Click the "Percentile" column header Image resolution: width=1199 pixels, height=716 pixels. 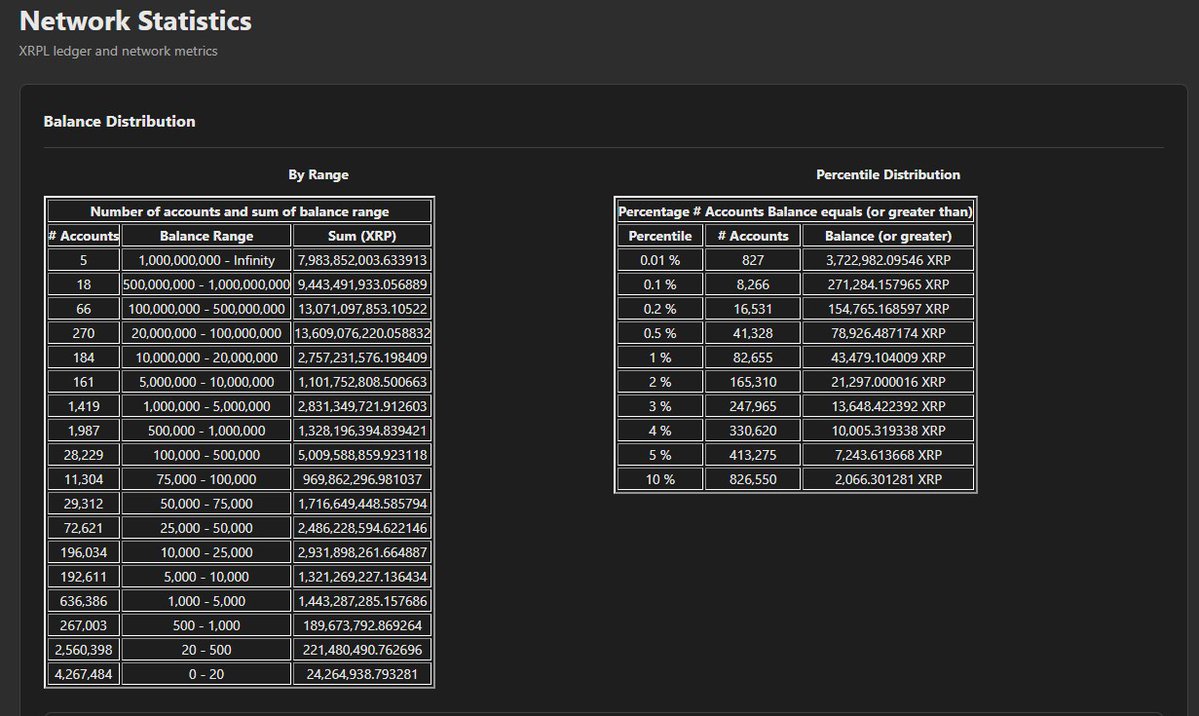(x=660, y=236)
